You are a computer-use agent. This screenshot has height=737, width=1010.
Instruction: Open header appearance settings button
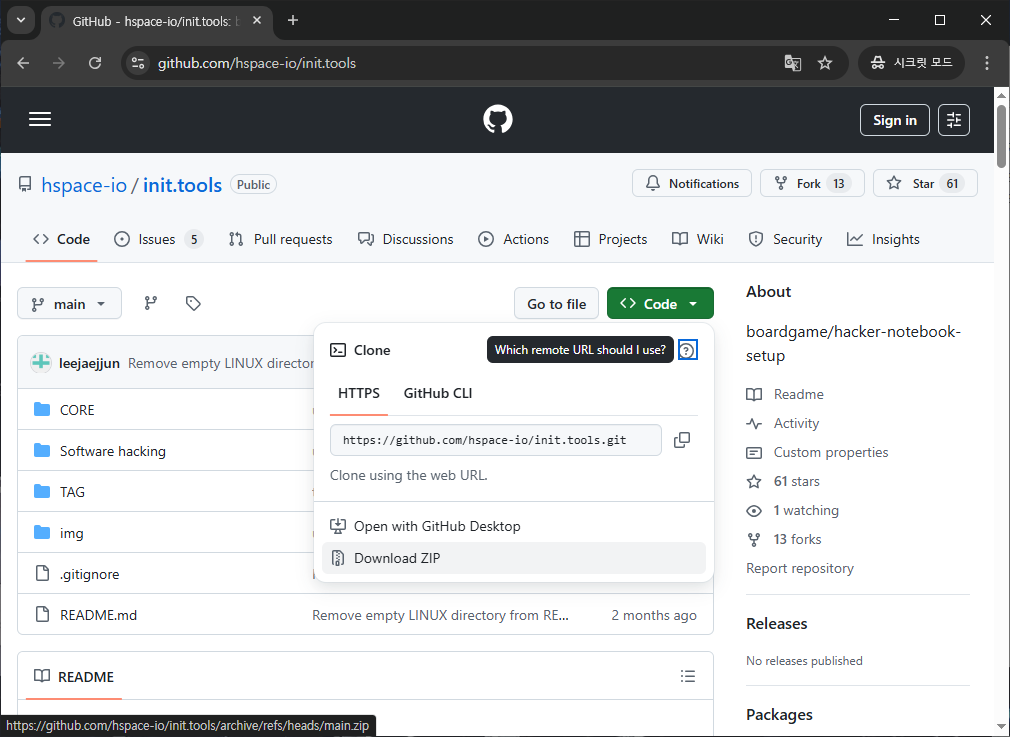953,120
